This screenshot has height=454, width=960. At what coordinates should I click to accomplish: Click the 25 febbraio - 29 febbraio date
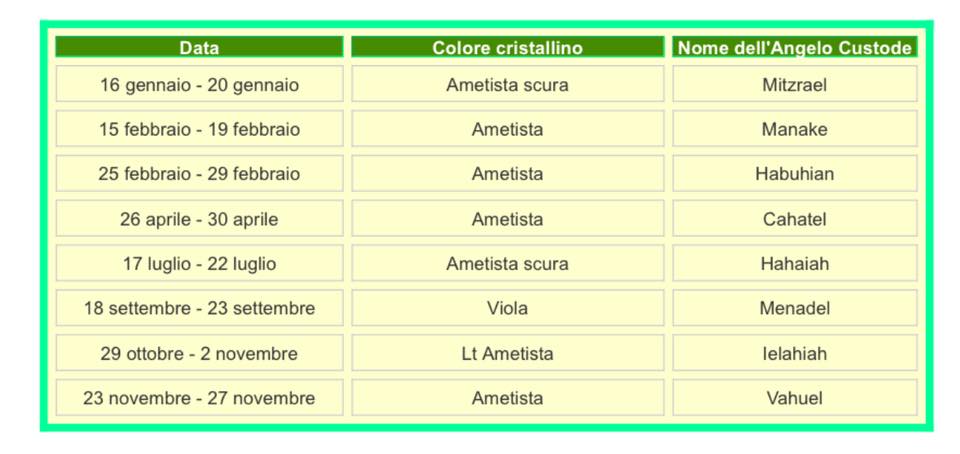199,174
